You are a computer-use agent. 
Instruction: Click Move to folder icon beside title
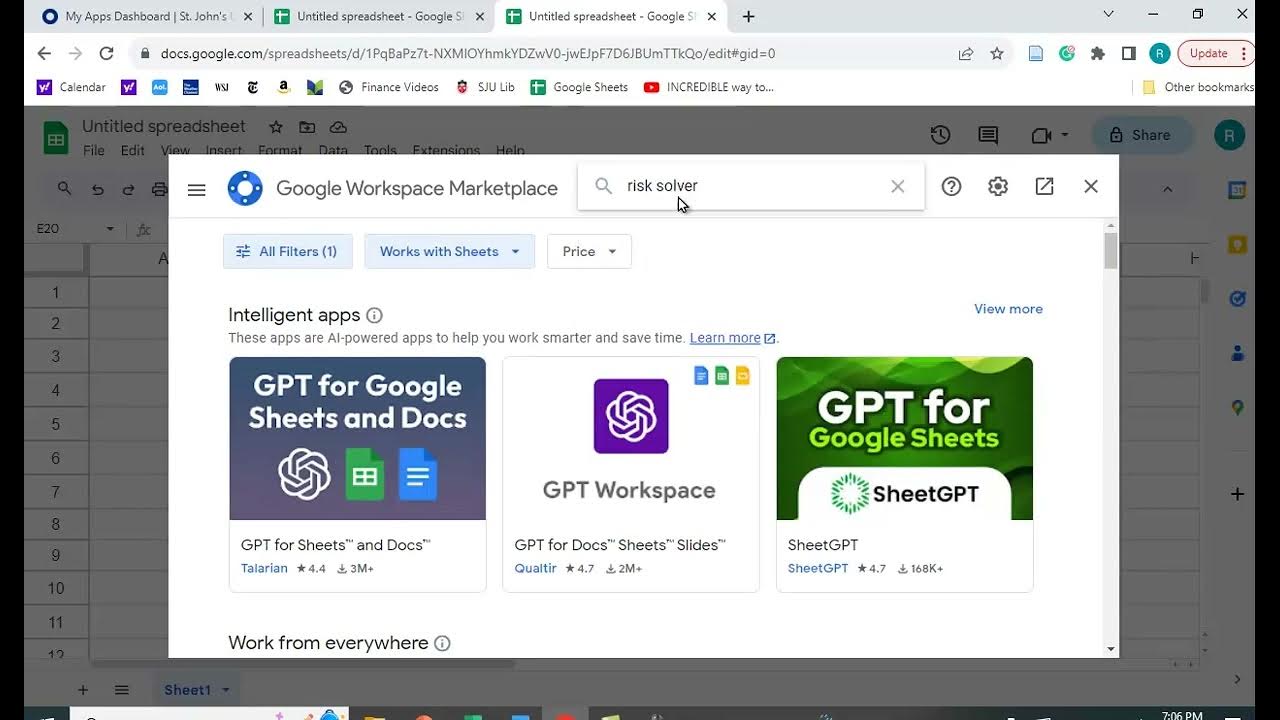coord(307,127)
